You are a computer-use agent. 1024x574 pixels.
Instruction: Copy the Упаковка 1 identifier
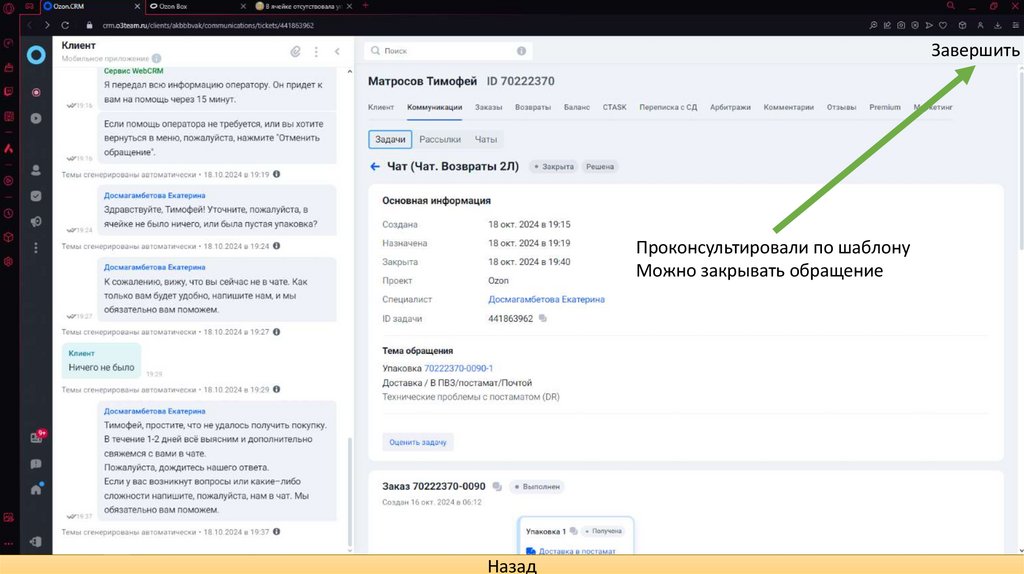[x=573, y=531]
